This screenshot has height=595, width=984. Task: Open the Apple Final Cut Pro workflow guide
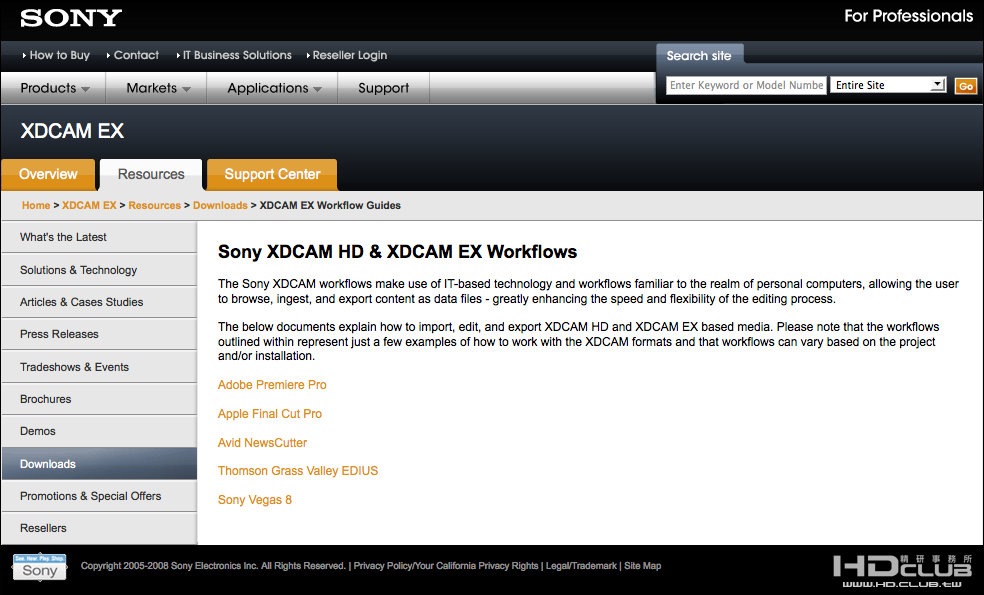[x=270, y=414]
